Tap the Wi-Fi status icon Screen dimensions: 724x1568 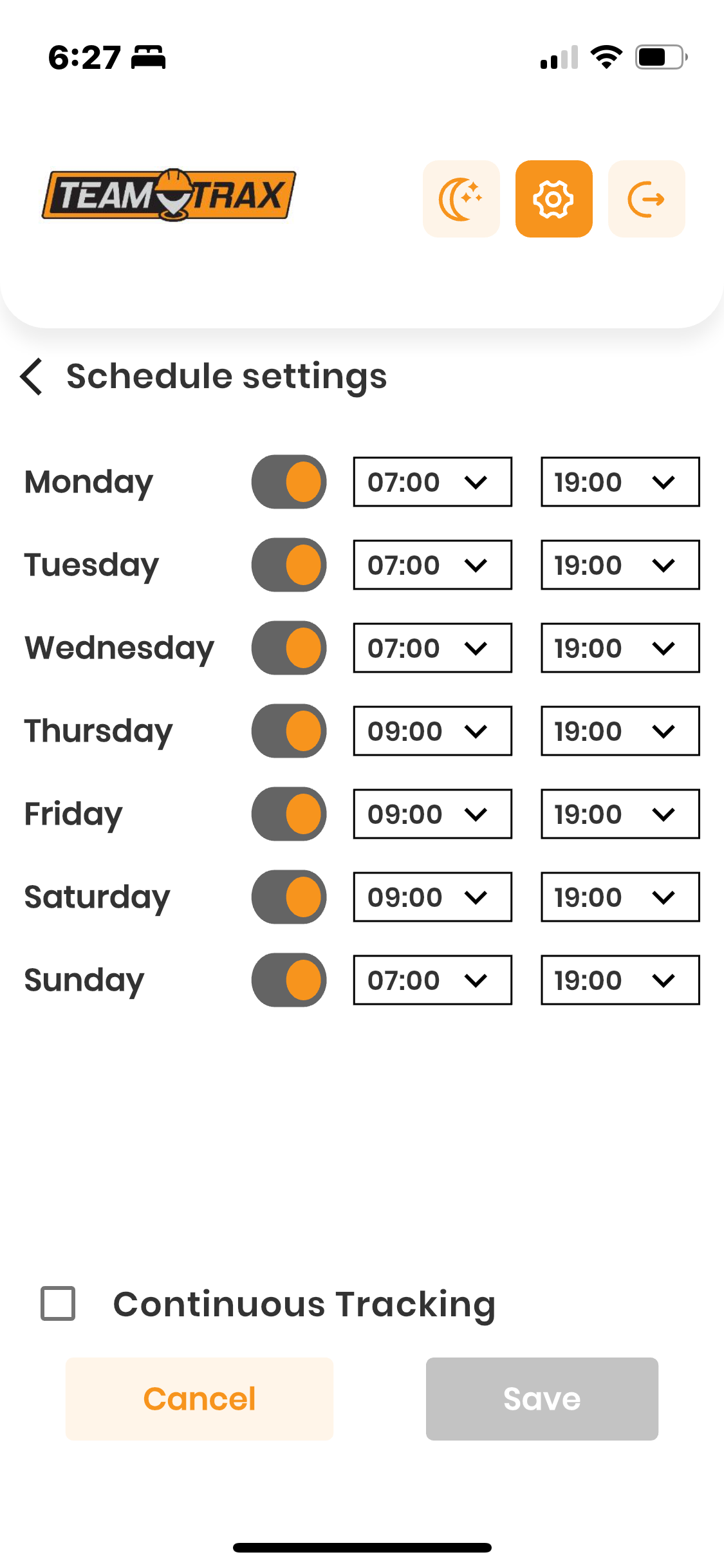(606, 57)
